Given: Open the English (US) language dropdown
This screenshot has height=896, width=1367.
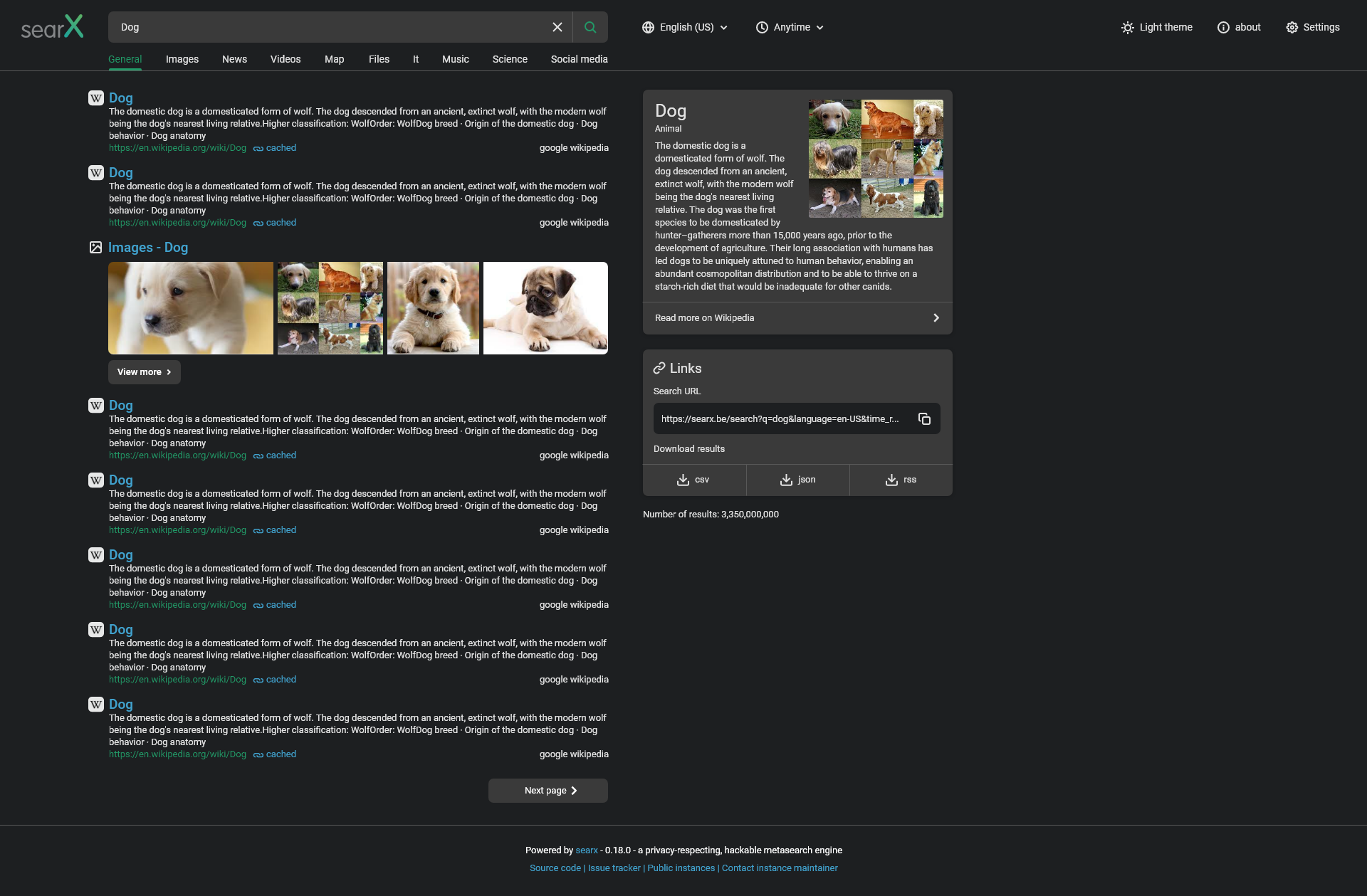Looking at the screenshot, I should (x=683, y=26).
